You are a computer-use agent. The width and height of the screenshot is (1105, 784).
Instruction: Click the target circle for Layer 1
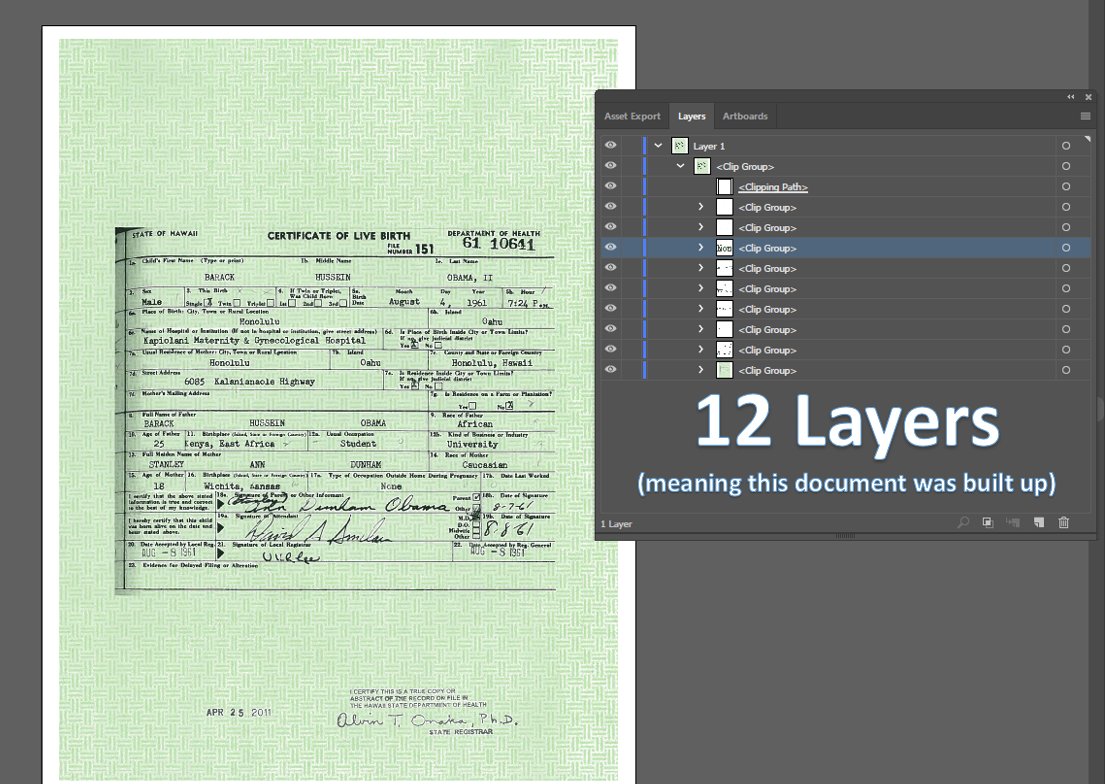tap(1066, 146)
